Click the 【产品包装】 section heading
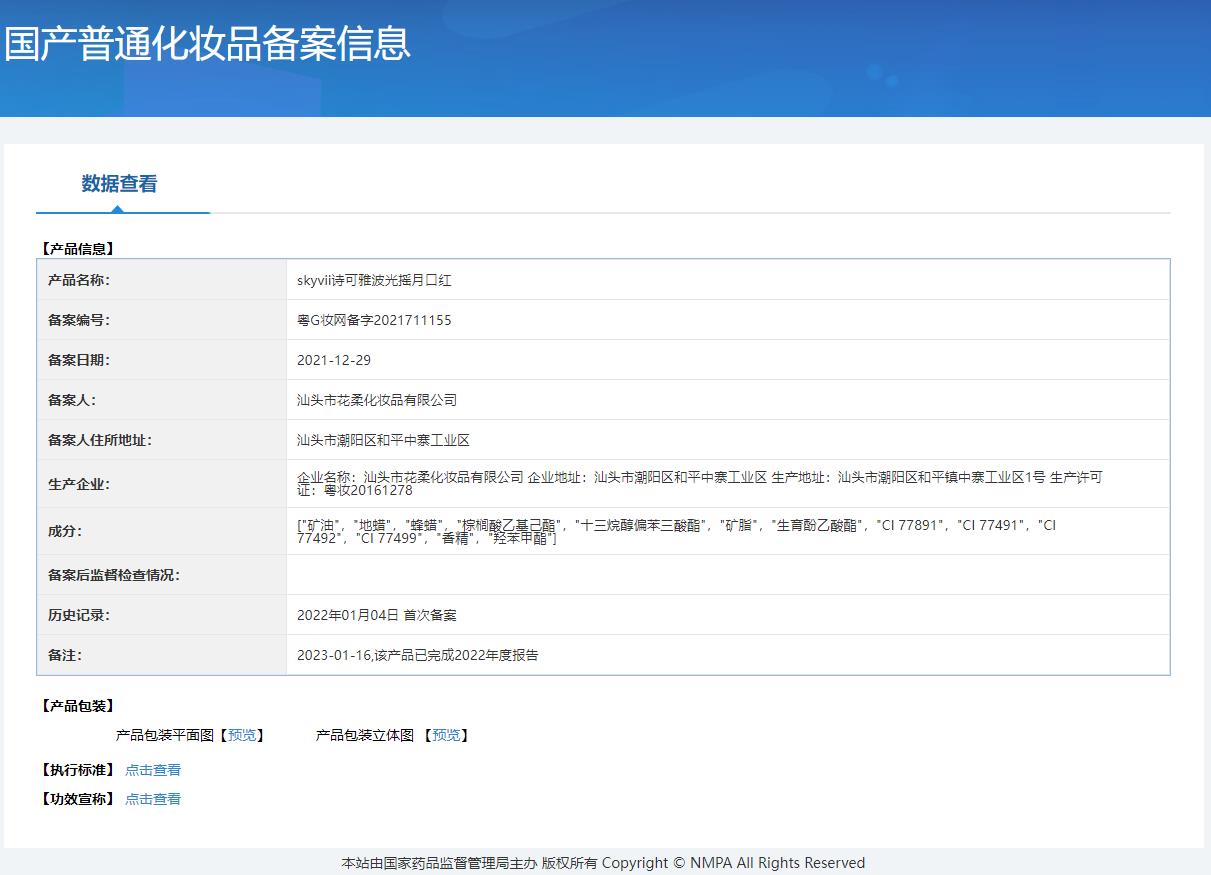The image size is (1211, 875). tap(78, 706)
